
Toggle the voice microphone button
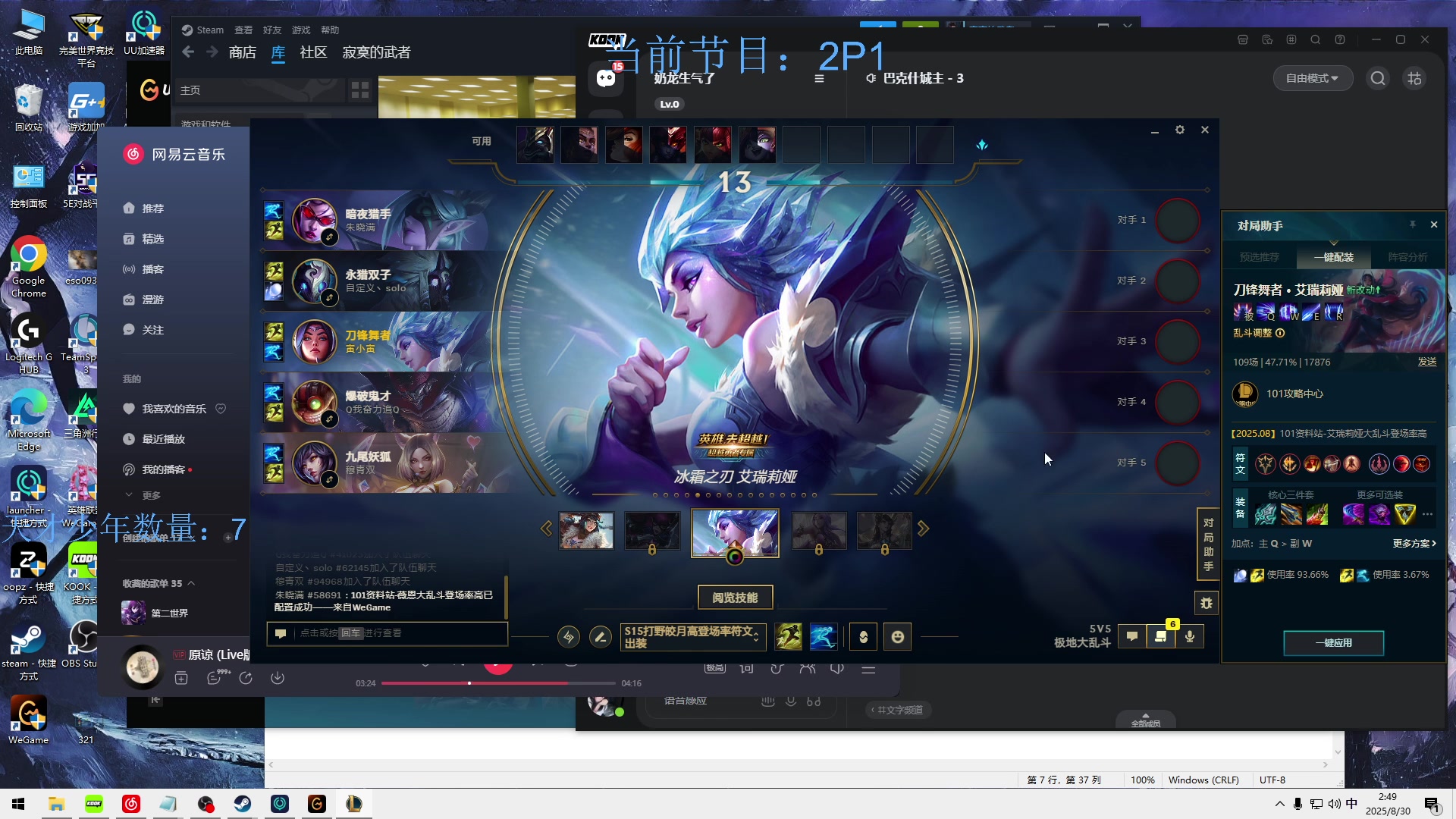1190,637
